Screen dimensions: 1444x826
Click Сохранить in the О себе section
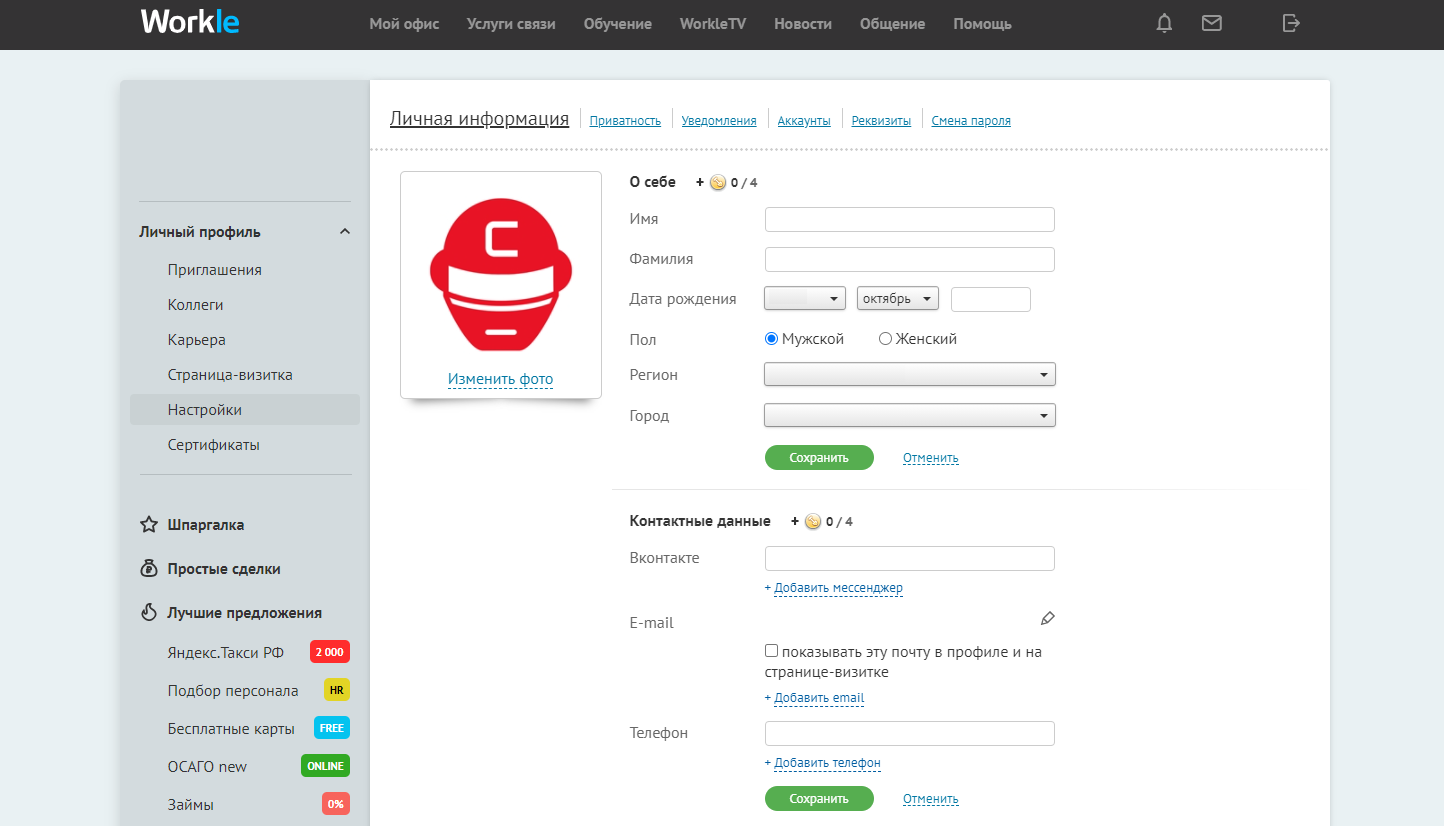click(819, 458)
